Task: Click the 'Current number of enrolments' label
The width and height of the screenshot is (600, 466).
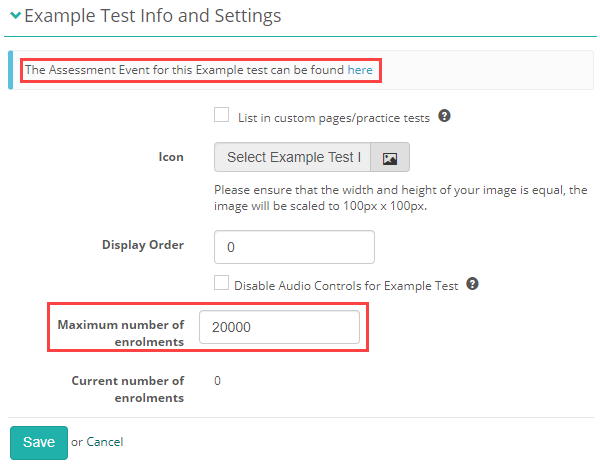Action: click(x=128, y=389)
